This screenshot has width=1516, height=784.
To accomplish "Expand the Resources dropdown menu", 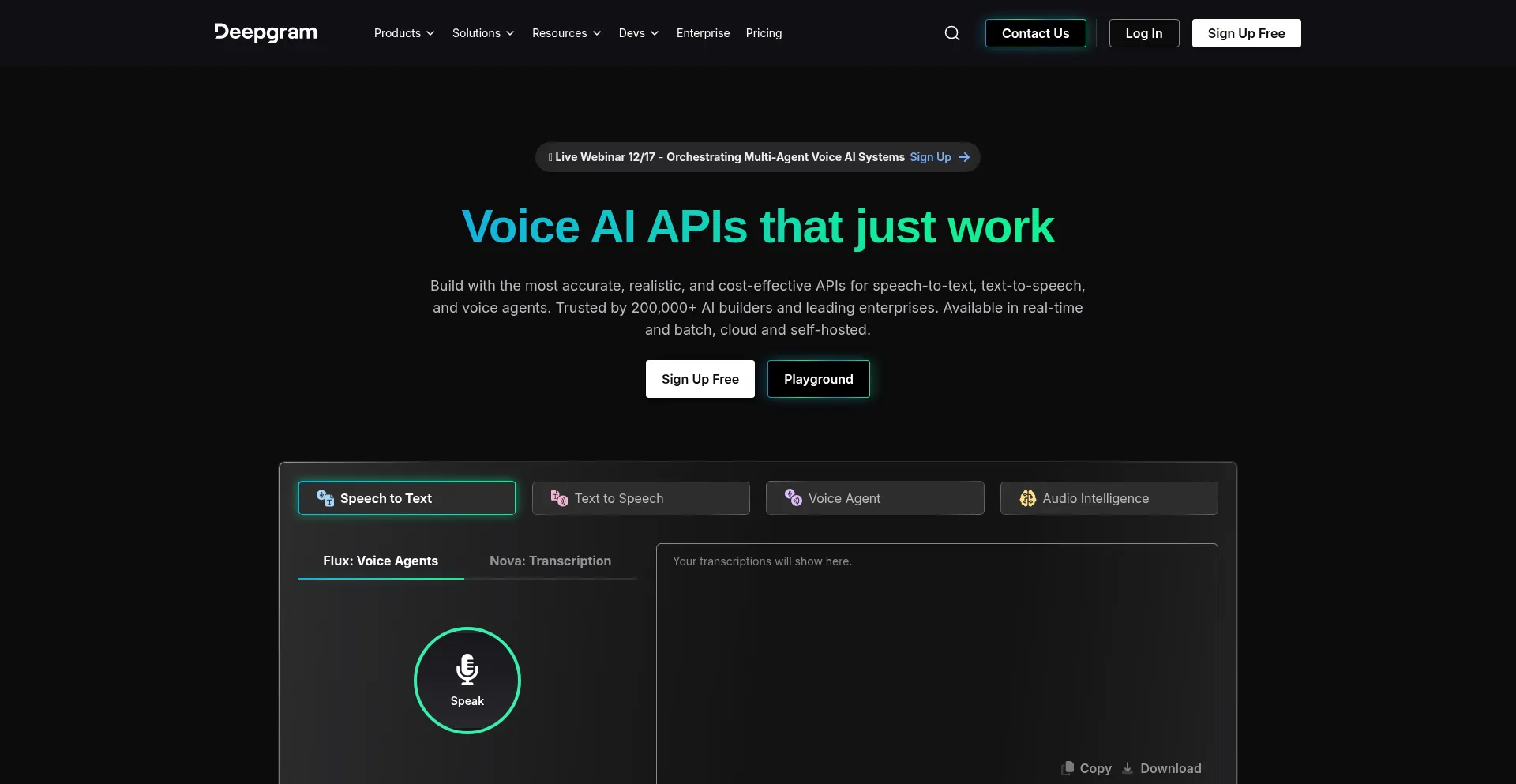I will tap(566, 33).
